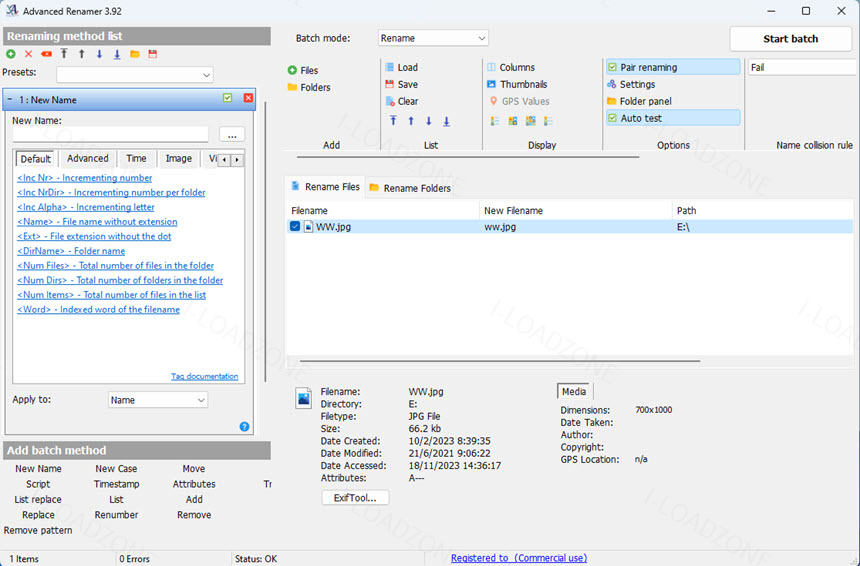Open Columns display settings
The height and width of the screenshot is (566, 860).
[511, 67]
